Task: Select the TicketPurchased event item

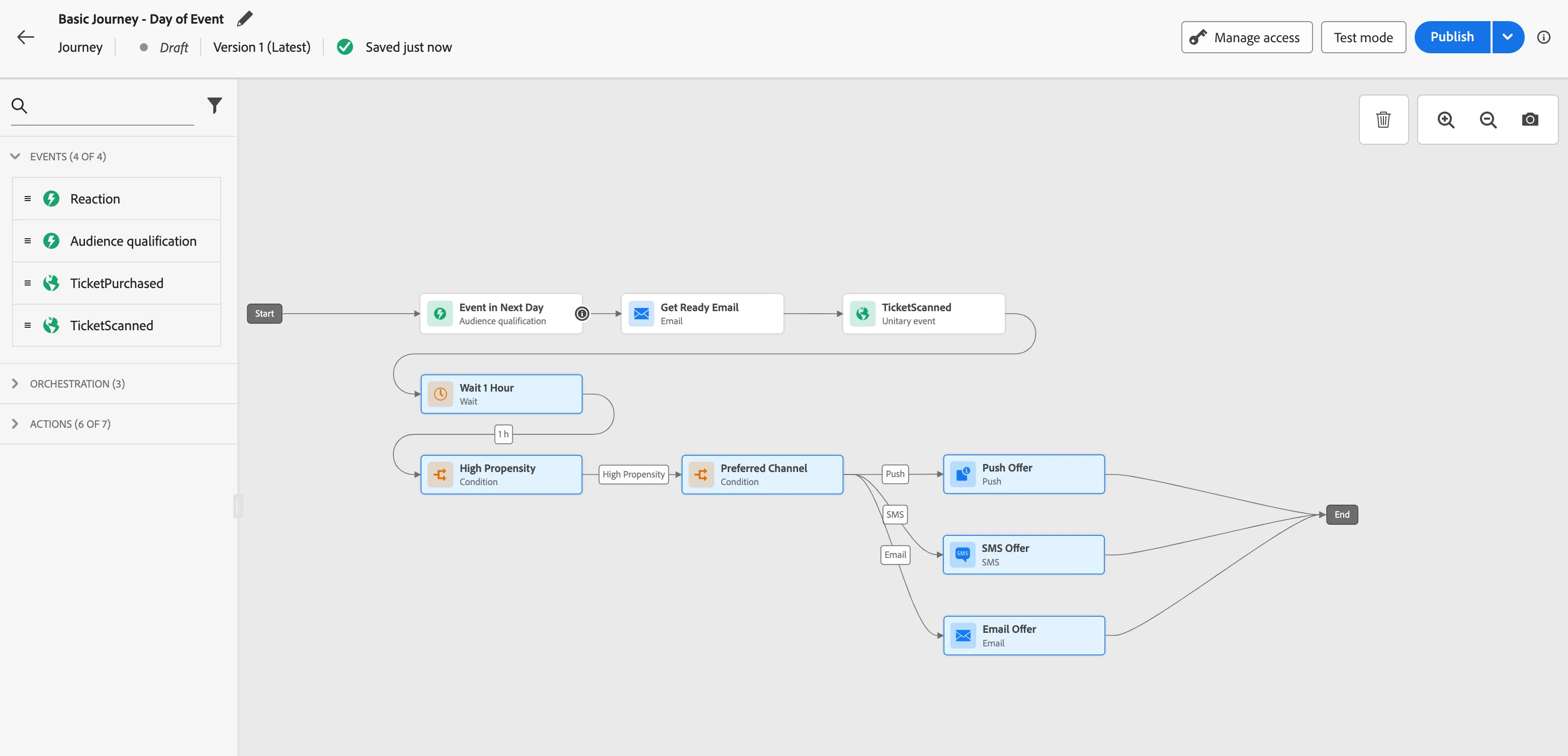Action: (x=116, y=283)
